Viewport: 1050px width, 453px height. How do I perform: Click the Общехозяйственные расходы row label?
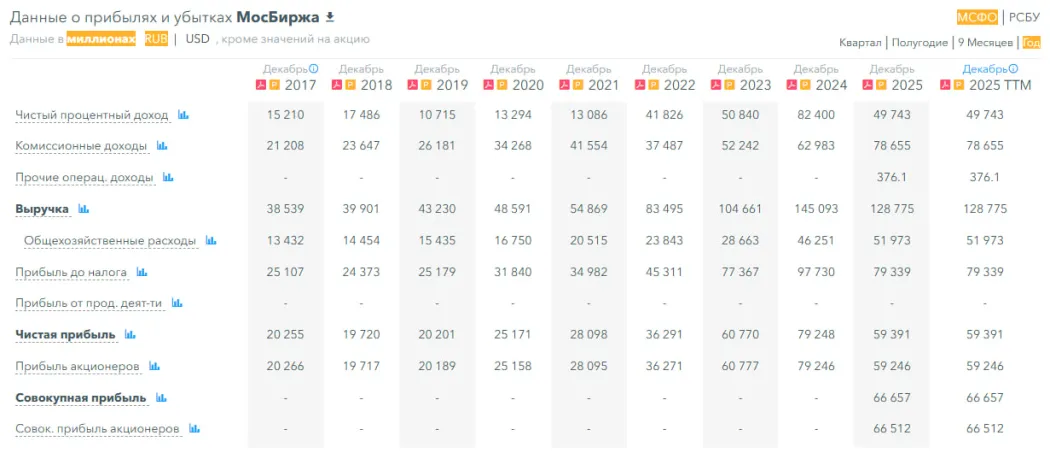110,240
